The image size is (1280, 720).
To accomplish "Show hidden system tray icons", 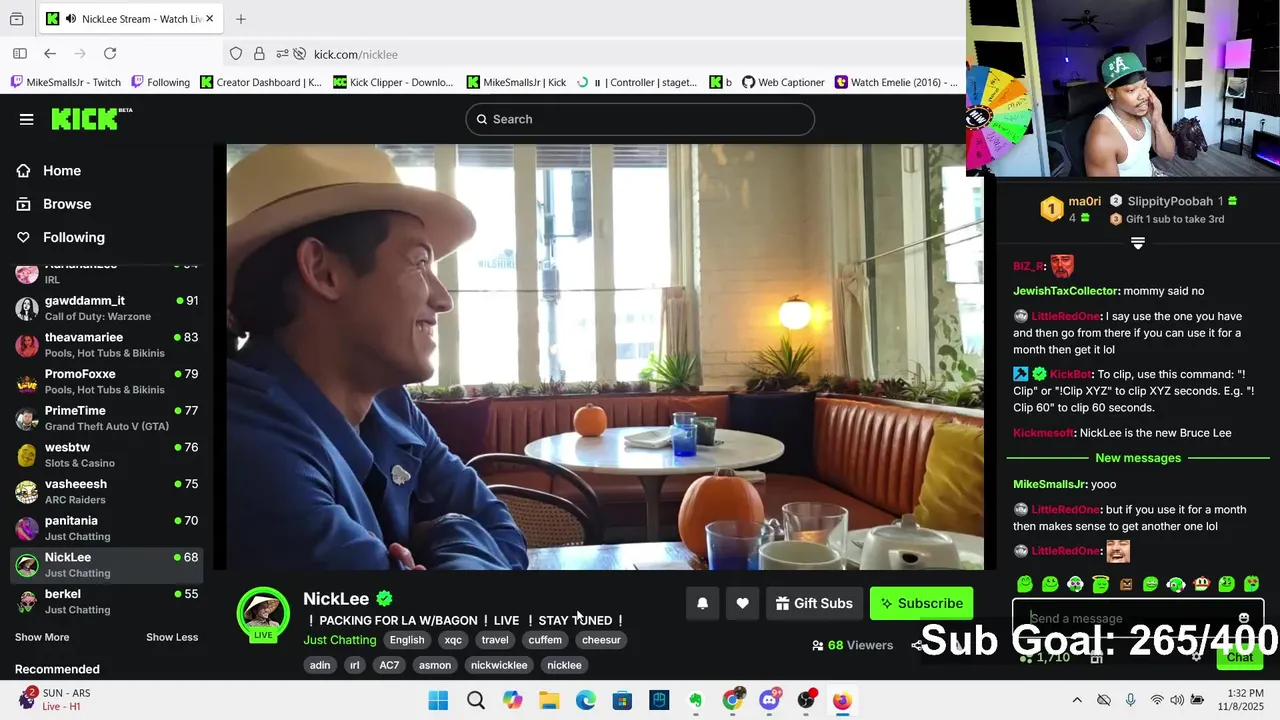I will coord(1077,700).
